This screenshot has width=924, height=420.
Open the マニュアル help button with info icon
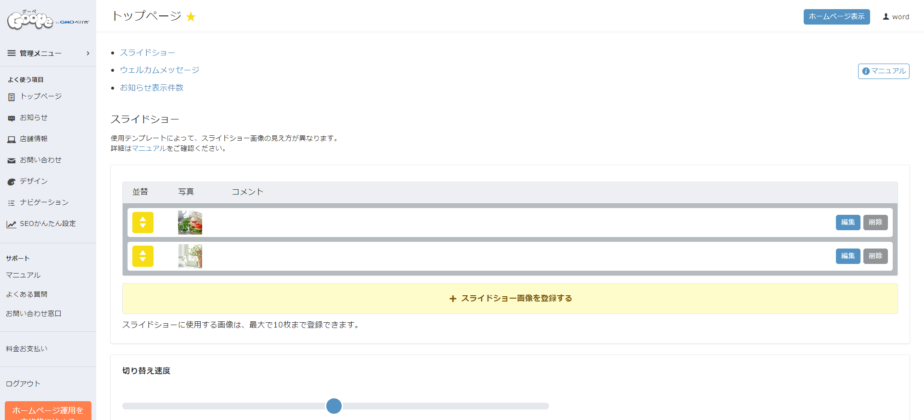point(883,71)
